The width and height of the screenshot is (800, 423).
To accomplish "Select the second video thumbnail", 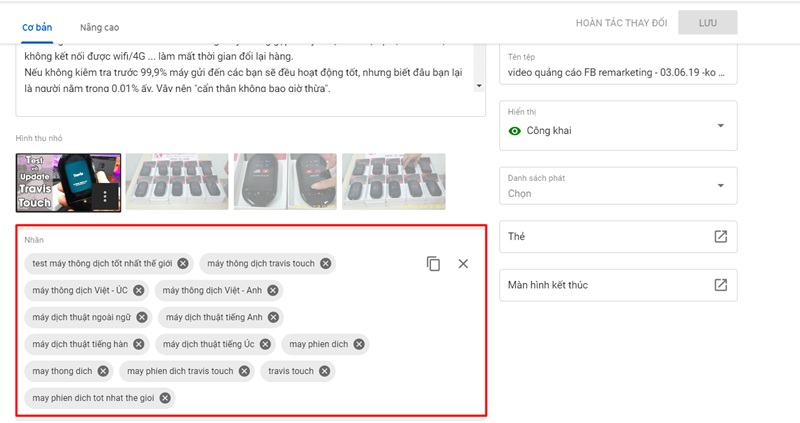I will pos(176,181).
